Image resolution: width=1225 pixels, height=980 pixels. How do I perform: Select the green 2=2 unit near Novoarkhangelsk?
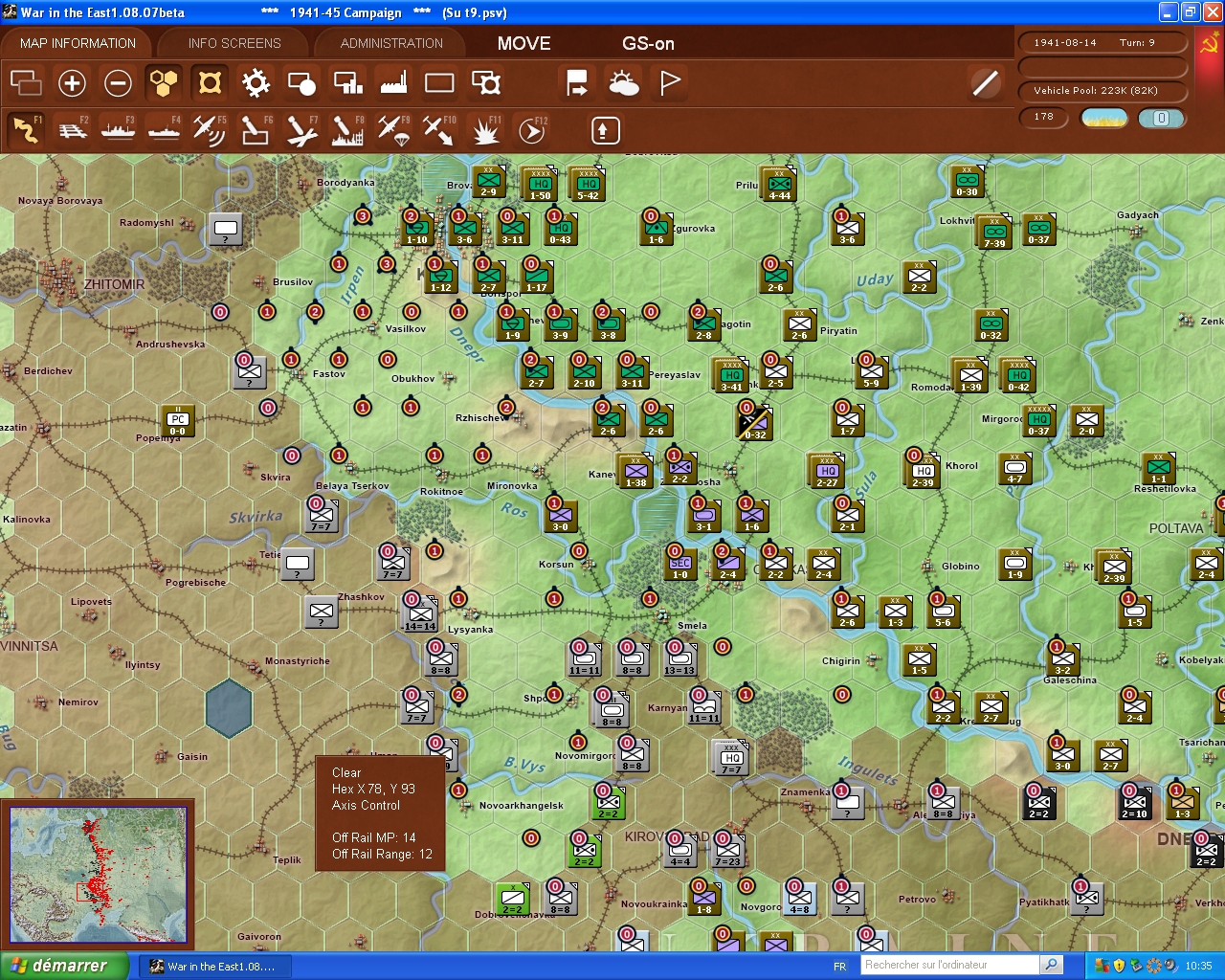click(x=608, y=803)
